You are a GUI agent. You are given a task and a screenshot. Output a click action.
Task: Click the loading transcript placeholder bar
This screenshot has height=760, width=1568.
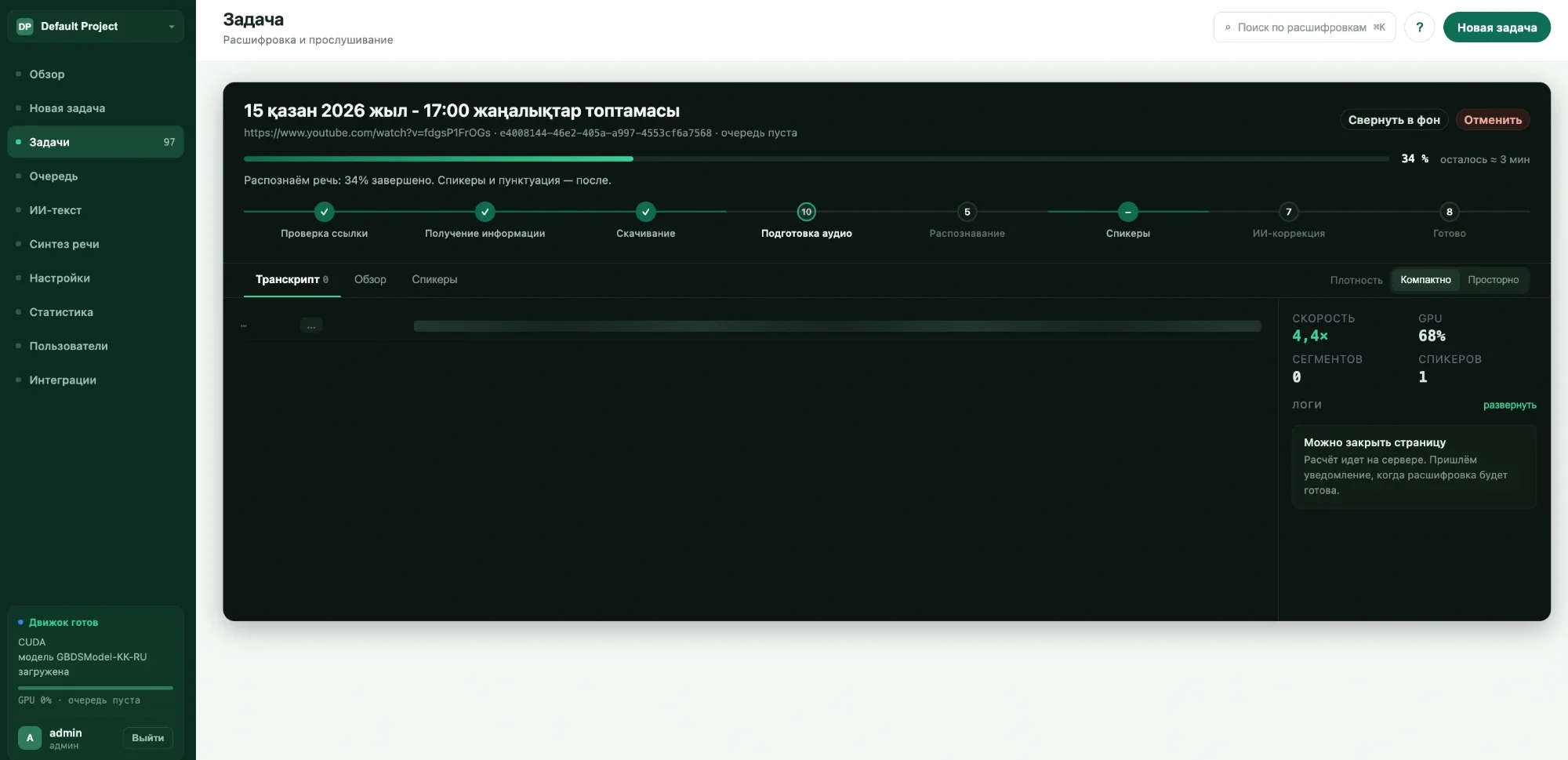(837, 326)
